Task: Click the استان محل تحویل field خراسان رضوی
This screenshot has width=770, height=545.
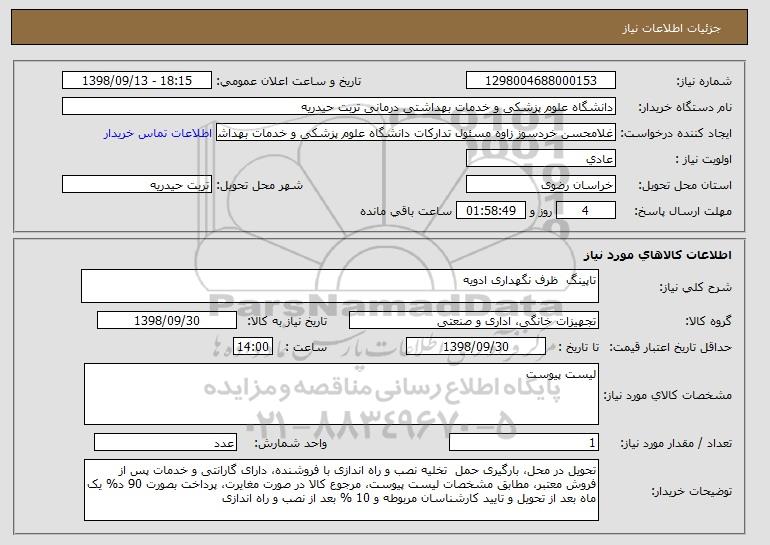Action: 541,185
